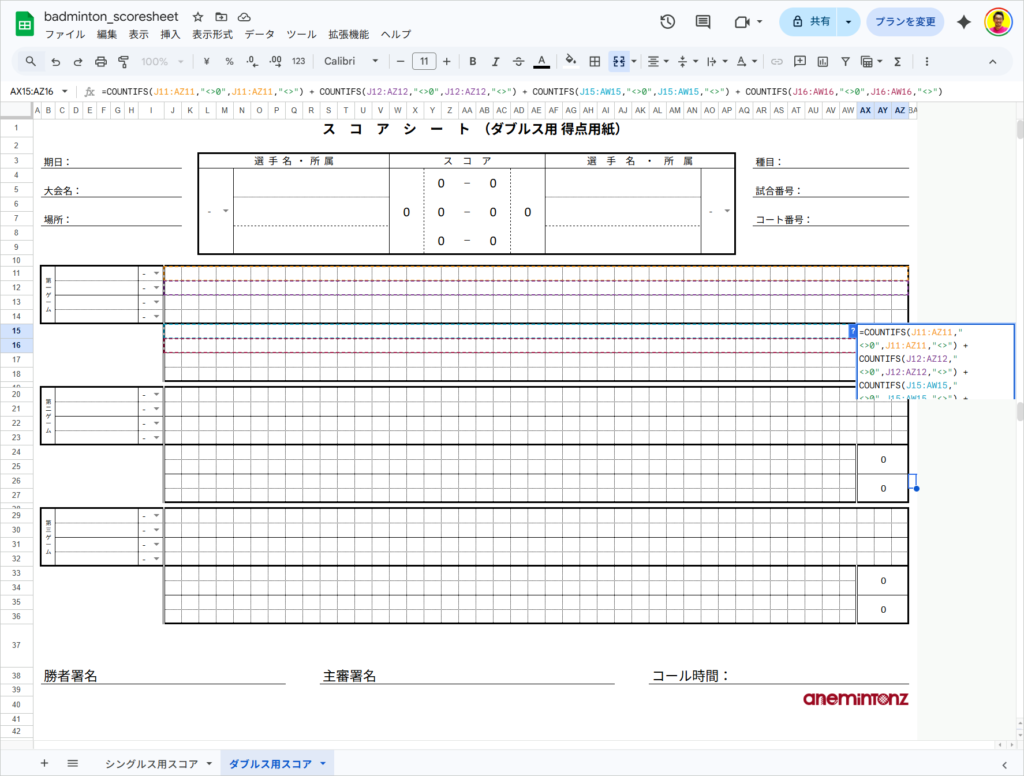Open the zoom 100% dropdown

tap(161, 61)
